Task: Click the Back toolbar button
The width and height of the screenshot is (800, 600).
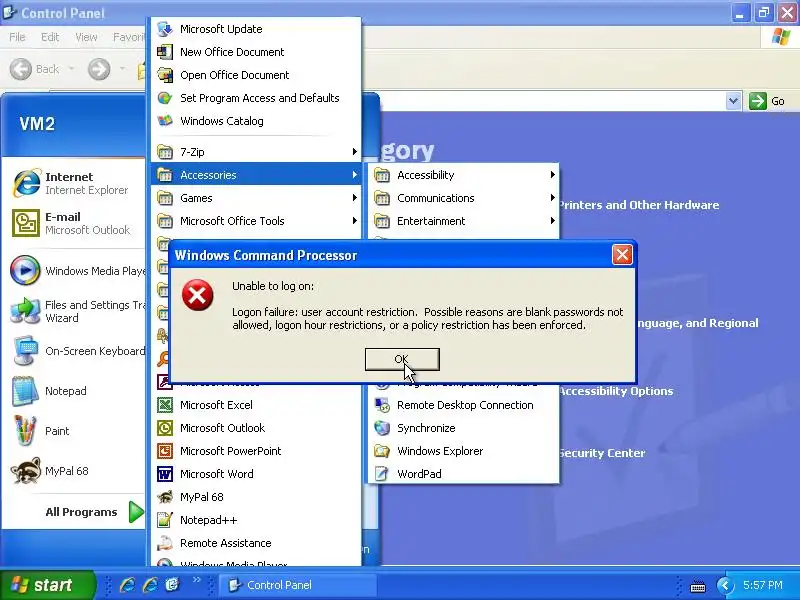Action: pyautogui.click(x=35, y=69)
